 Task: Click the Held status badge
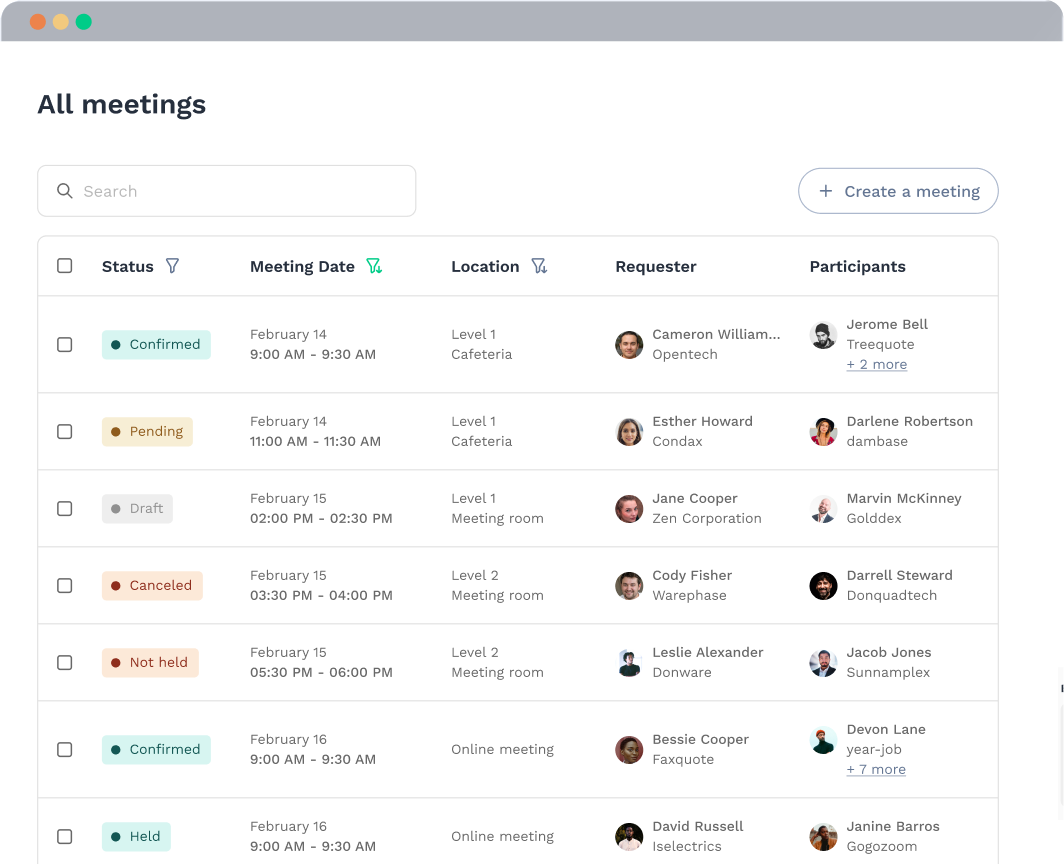pos(136,836)
